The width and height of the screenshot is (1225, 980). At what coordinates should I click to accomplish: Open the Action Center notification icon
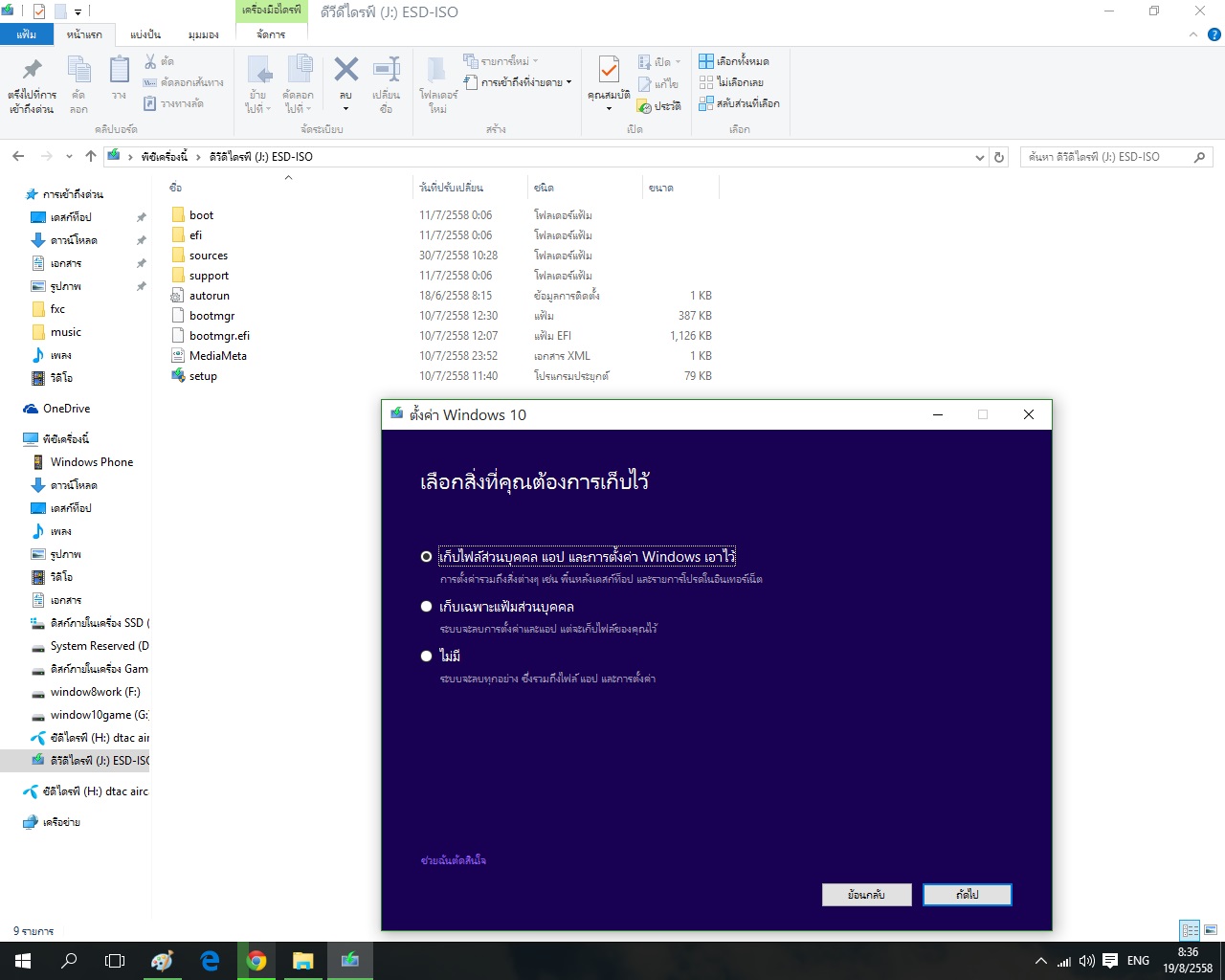click(1110, 961)
